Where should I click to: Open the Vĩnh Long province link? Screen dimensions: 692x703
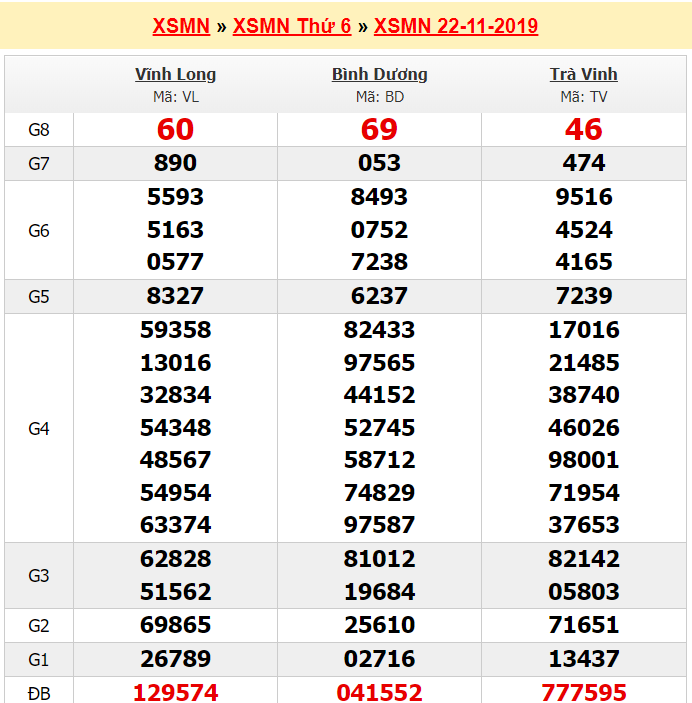click(x=175, y=74)
